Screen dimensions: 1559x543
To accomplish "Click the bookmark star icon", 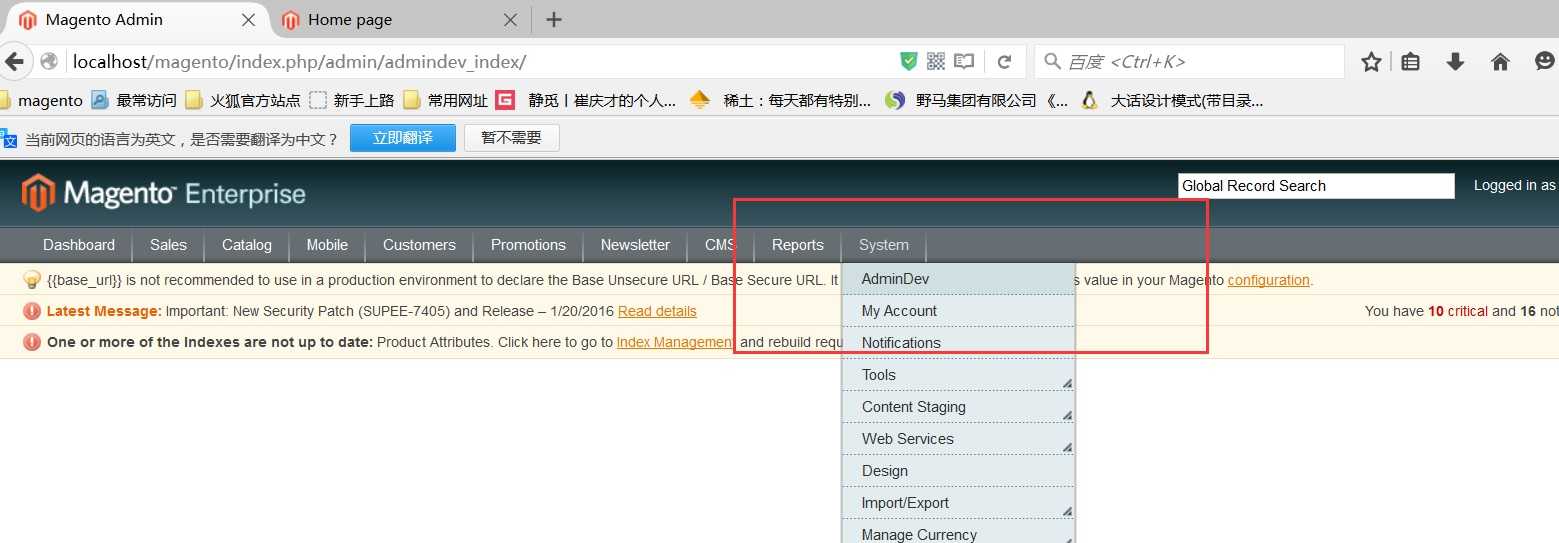I will (1371, 62).
